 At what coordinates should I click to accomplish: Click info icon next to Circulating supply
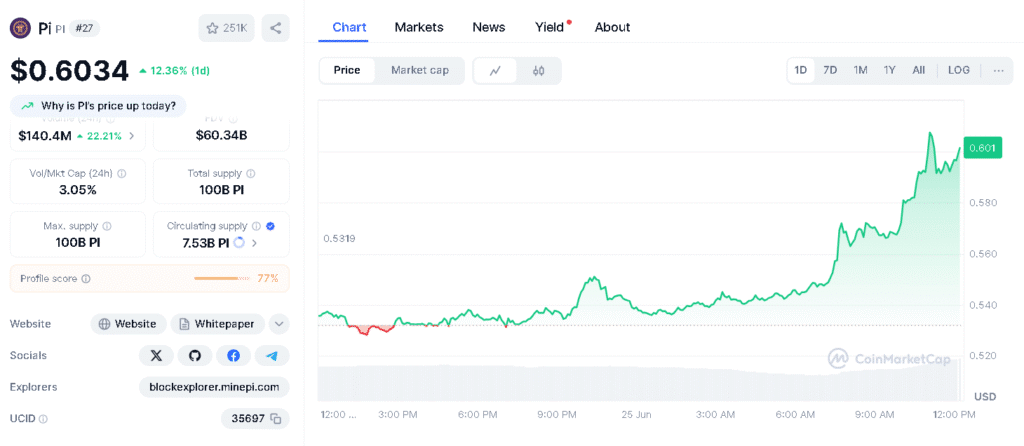click(257, 226)
